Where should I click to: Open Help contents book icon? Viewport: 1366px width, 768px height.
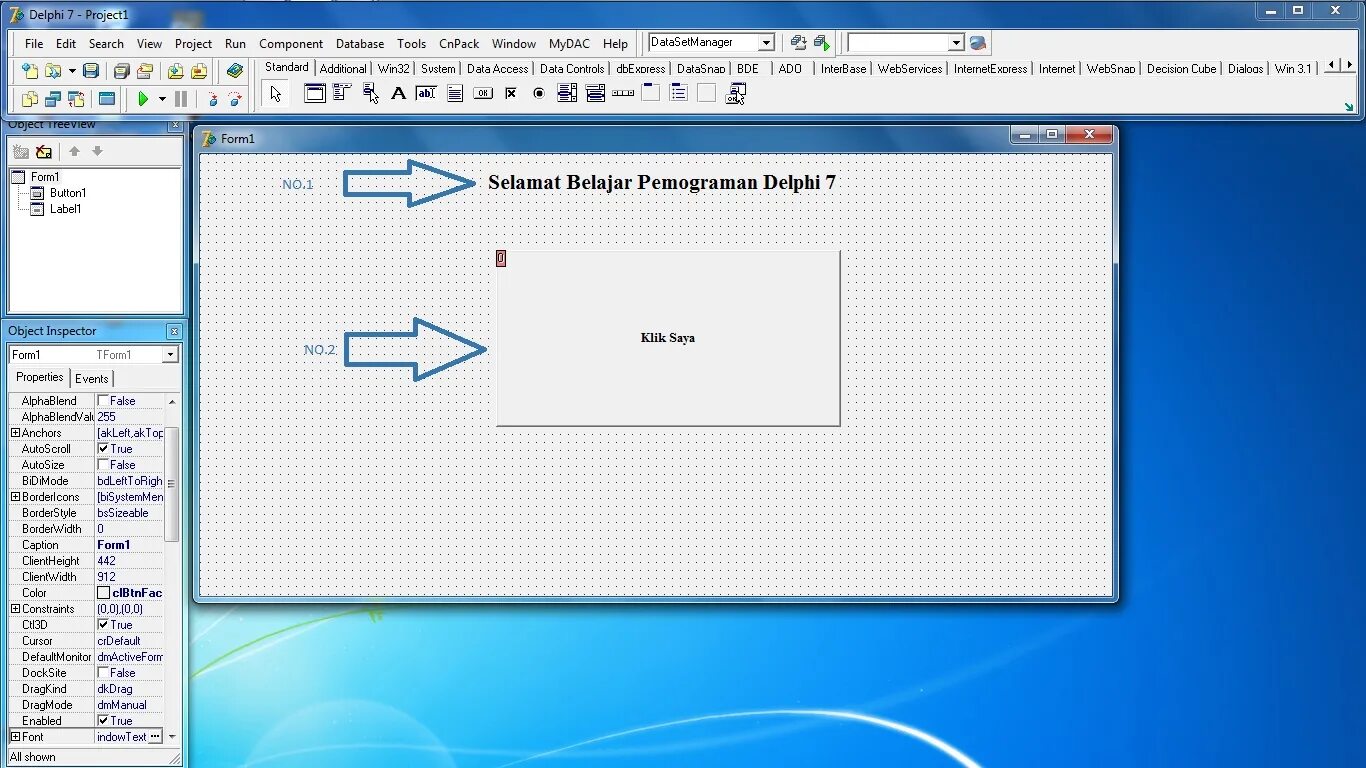pos(235,71)
